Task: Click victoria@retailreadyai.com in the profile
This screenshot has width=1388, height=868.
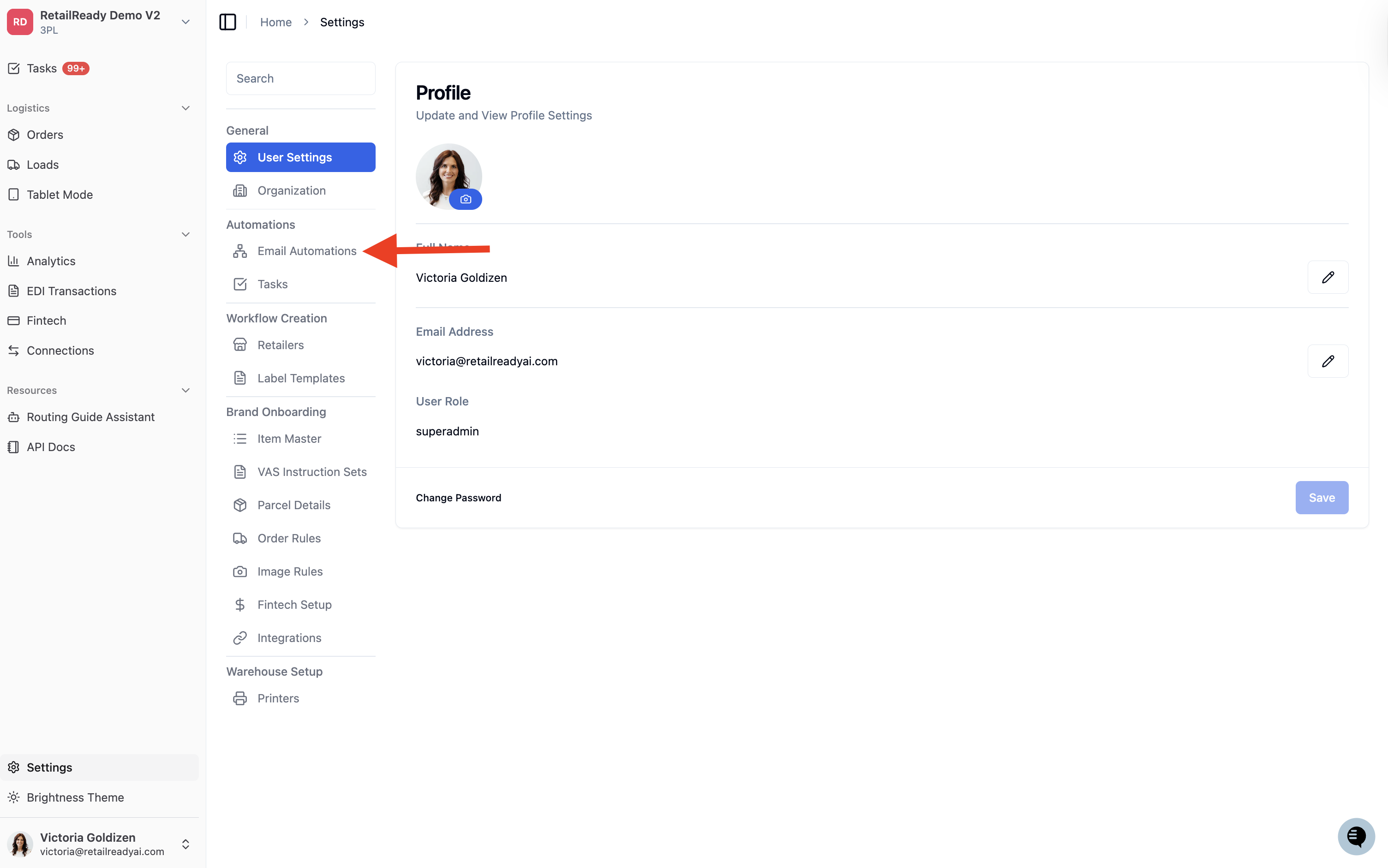Action: point(486,361)
